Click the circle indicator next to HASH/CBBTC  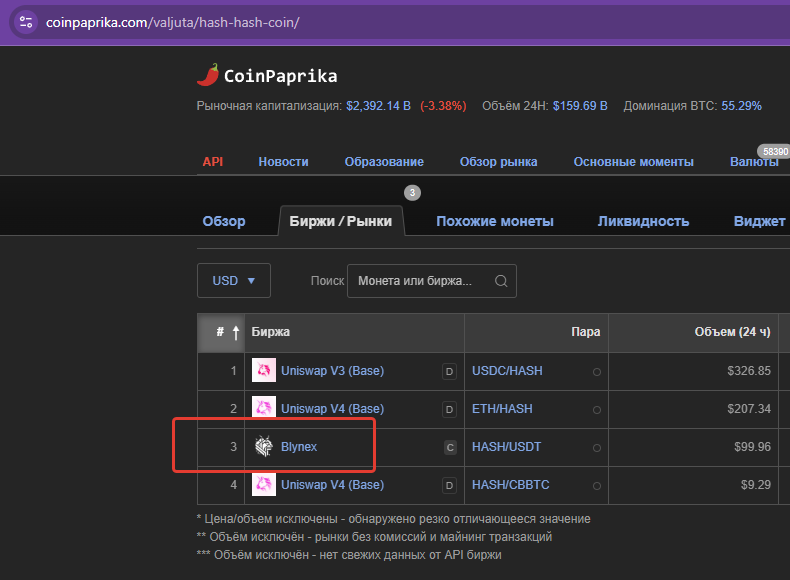tap(597, 486)
